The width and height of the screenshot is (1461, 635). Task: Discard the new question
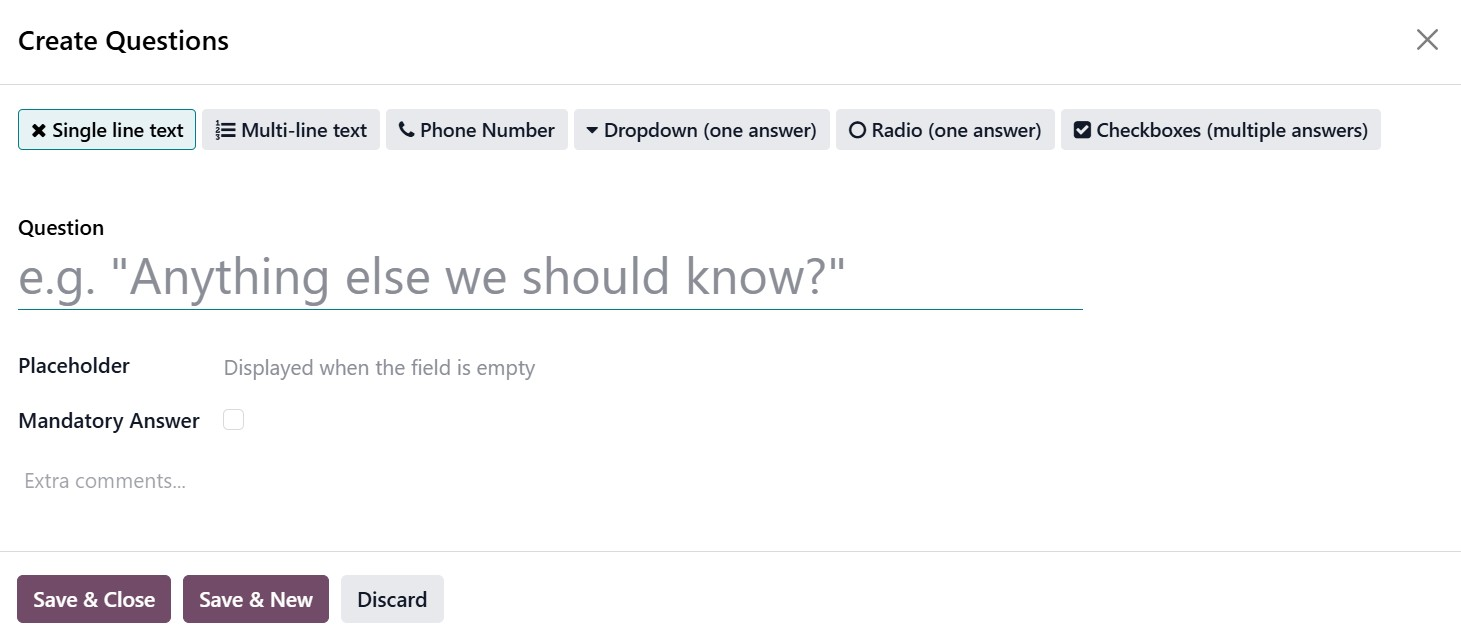(x=392, y=599)
